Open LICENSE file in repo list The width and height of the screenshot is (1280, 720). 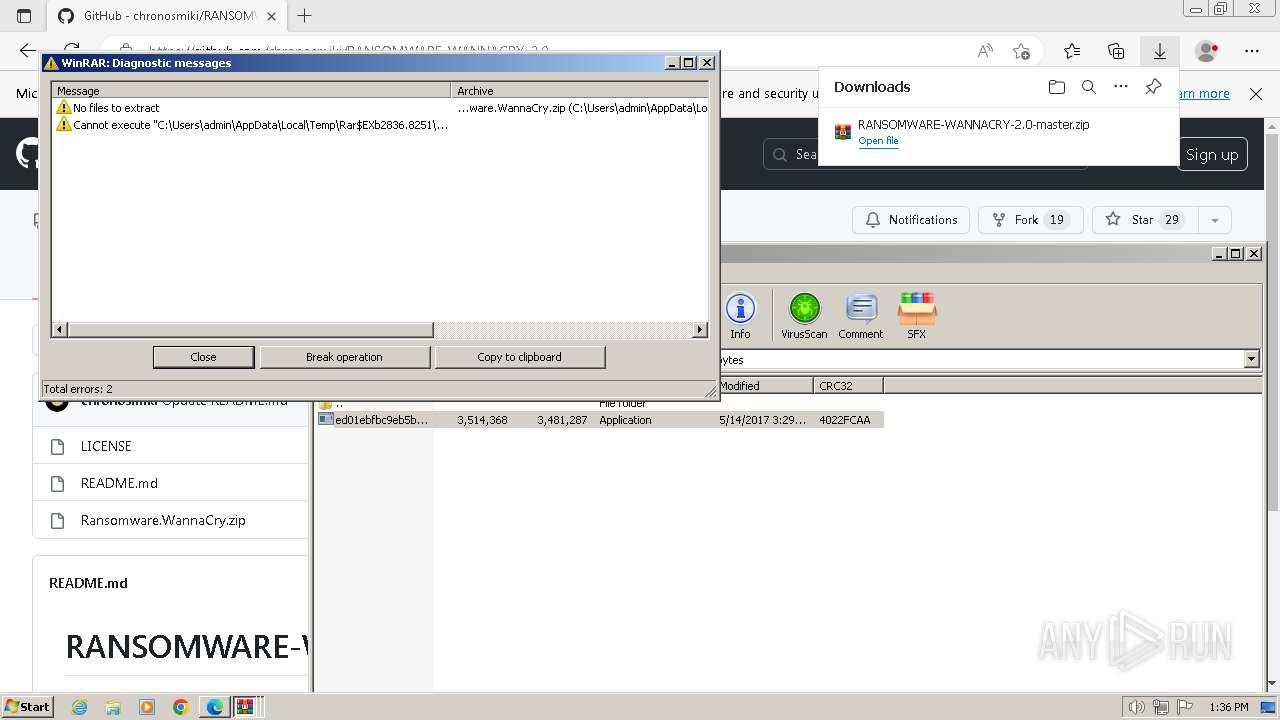(106, 446)
